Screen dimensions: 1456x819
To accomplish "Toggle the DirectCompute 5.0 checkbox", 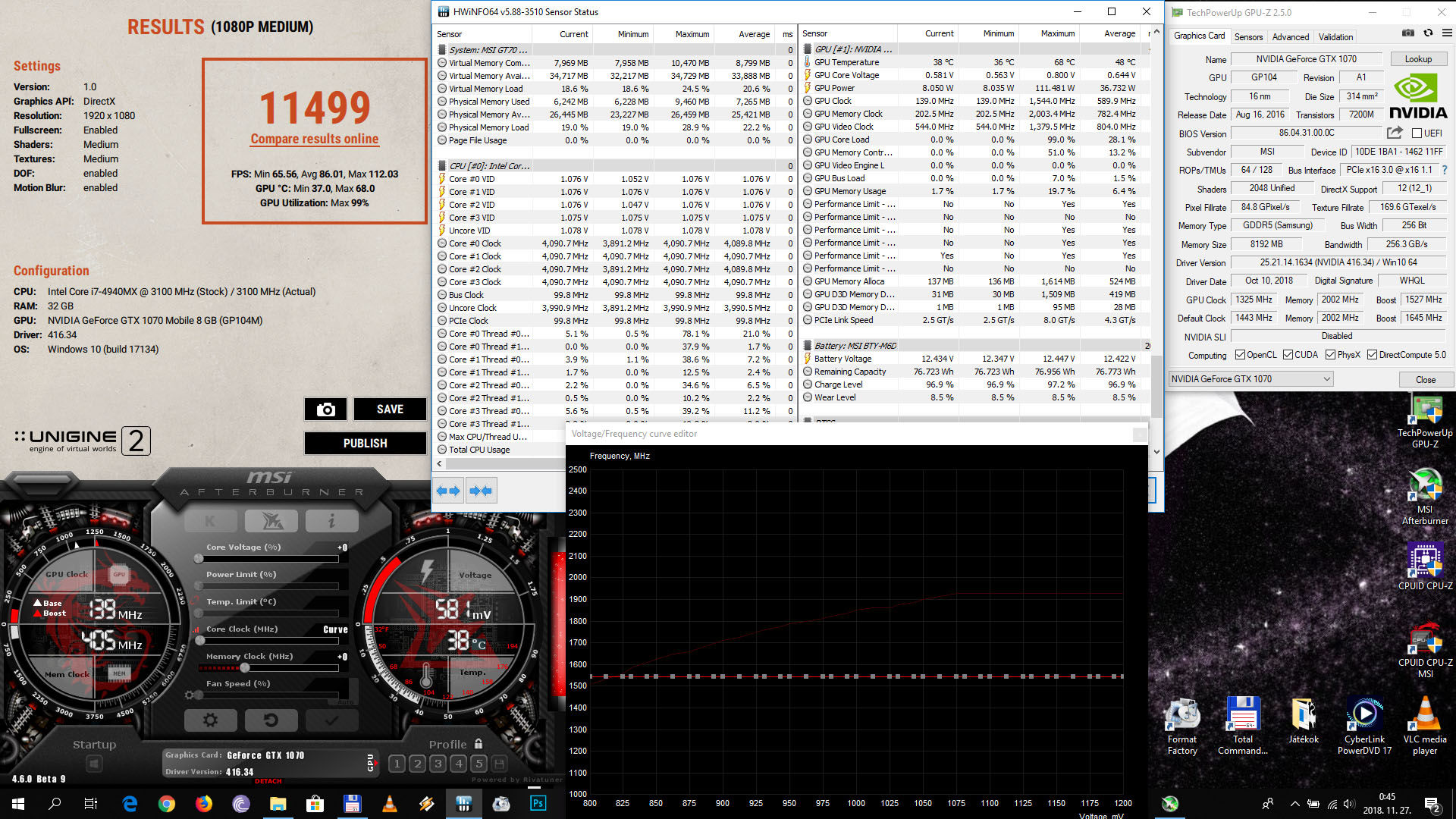I will click(1372, 355).
